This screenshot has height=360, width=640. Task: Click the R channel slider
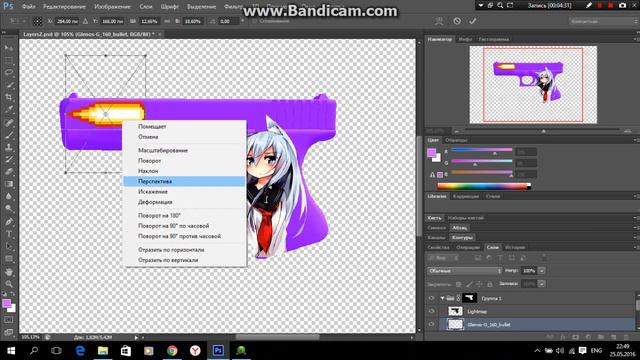pos(482,150)
